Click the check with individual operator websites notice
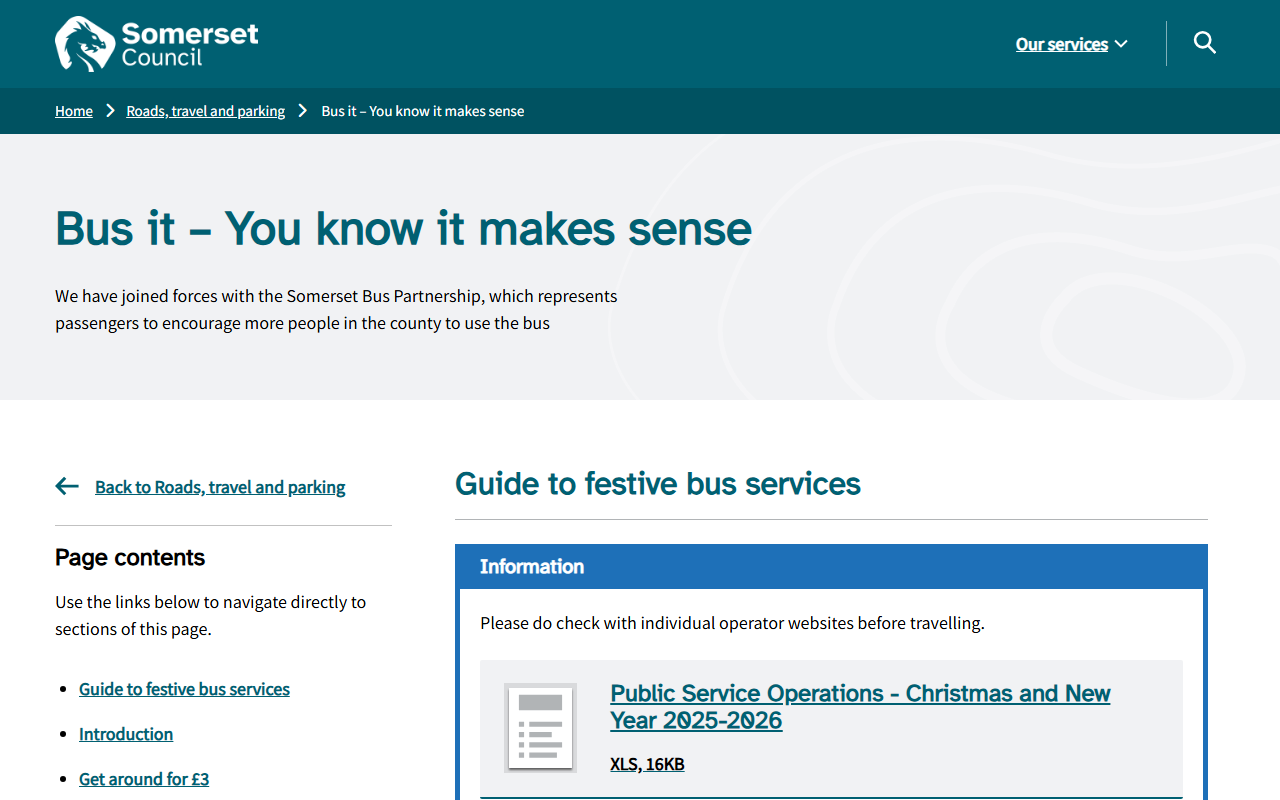 [732, 623]
